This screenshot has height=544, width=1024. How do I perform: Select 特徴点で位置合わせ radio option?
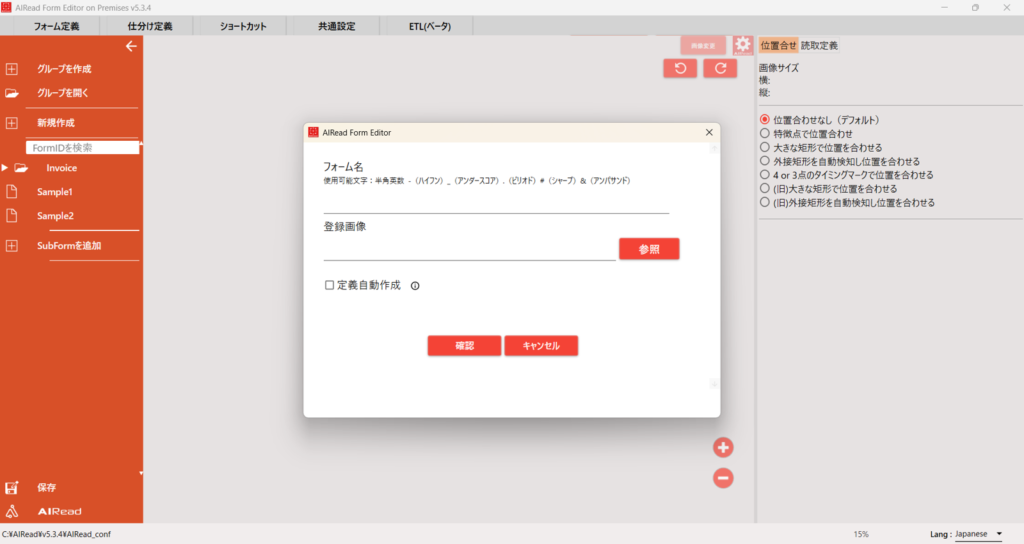point(765,133)
